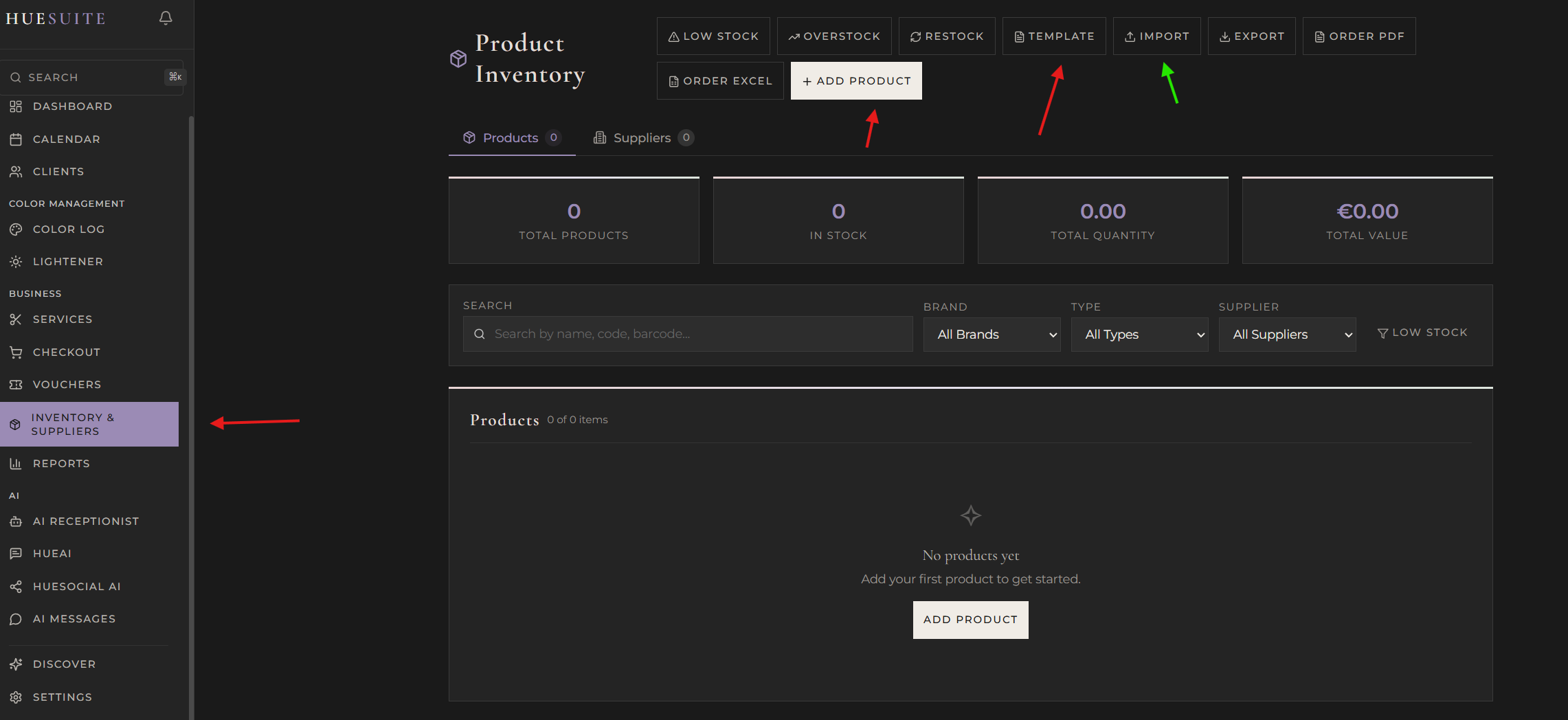Select the Calendar sidebar icon
The width and height of the screenshot is (1568, 720).
click(x=17, y=139)
